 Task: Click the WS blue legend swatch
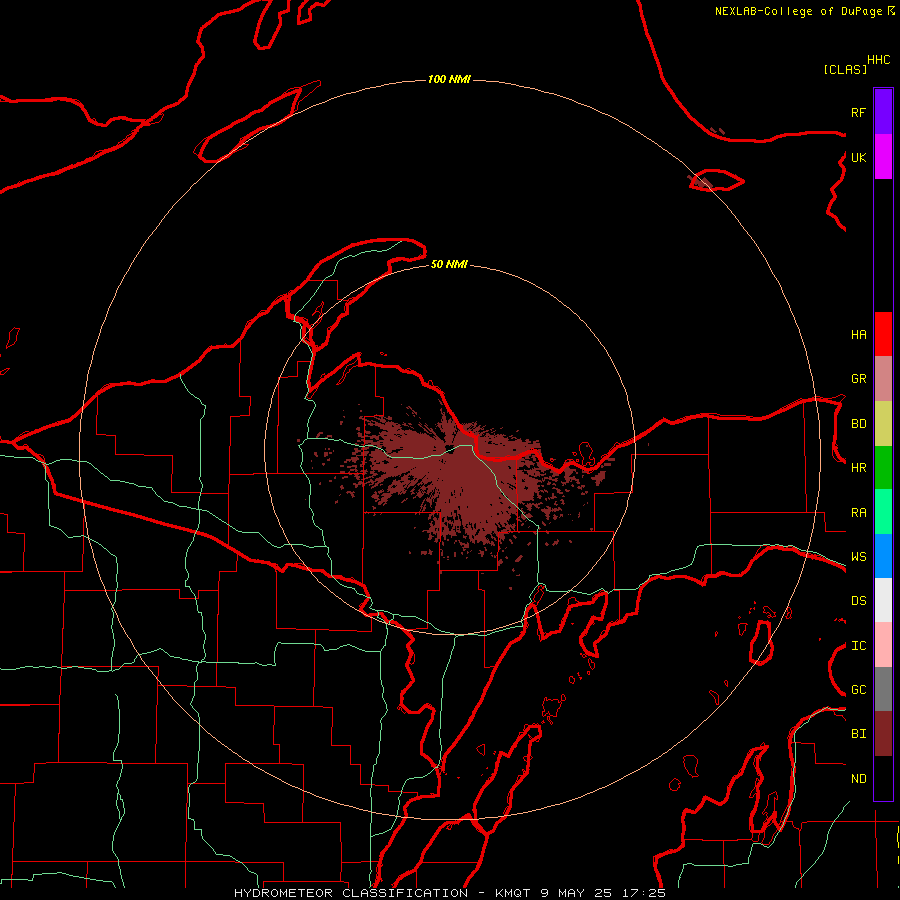click(883, 556)
